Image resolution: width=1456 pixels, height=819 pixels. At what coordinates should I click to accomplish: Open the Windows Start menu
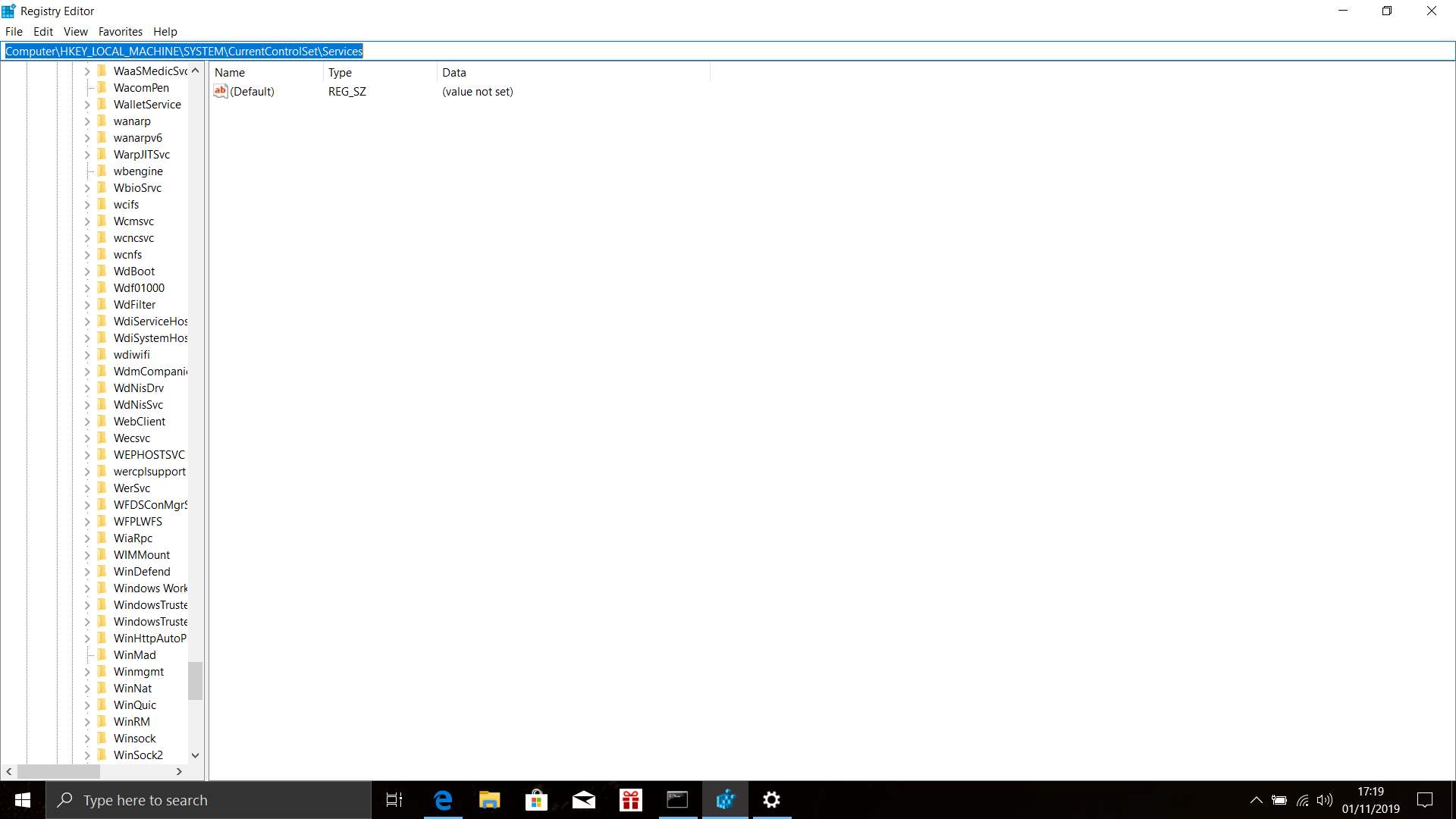[x=23, y=800]
